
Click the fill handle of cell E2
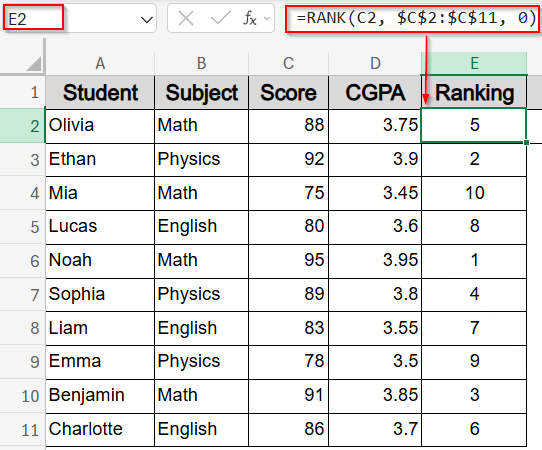point(526,142)
